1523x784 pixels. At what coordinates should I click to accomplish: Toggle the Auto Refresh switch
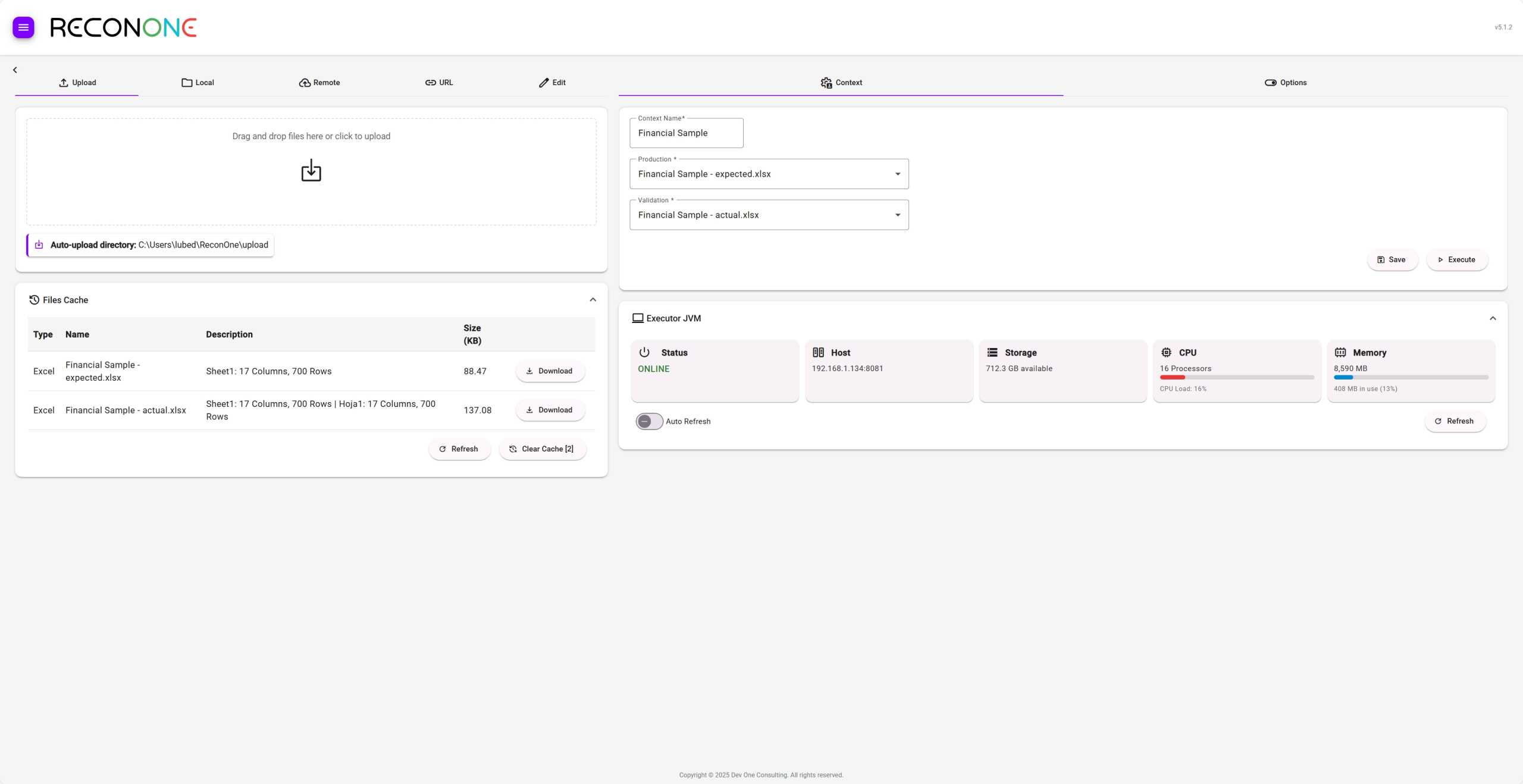tap(649, 421)
